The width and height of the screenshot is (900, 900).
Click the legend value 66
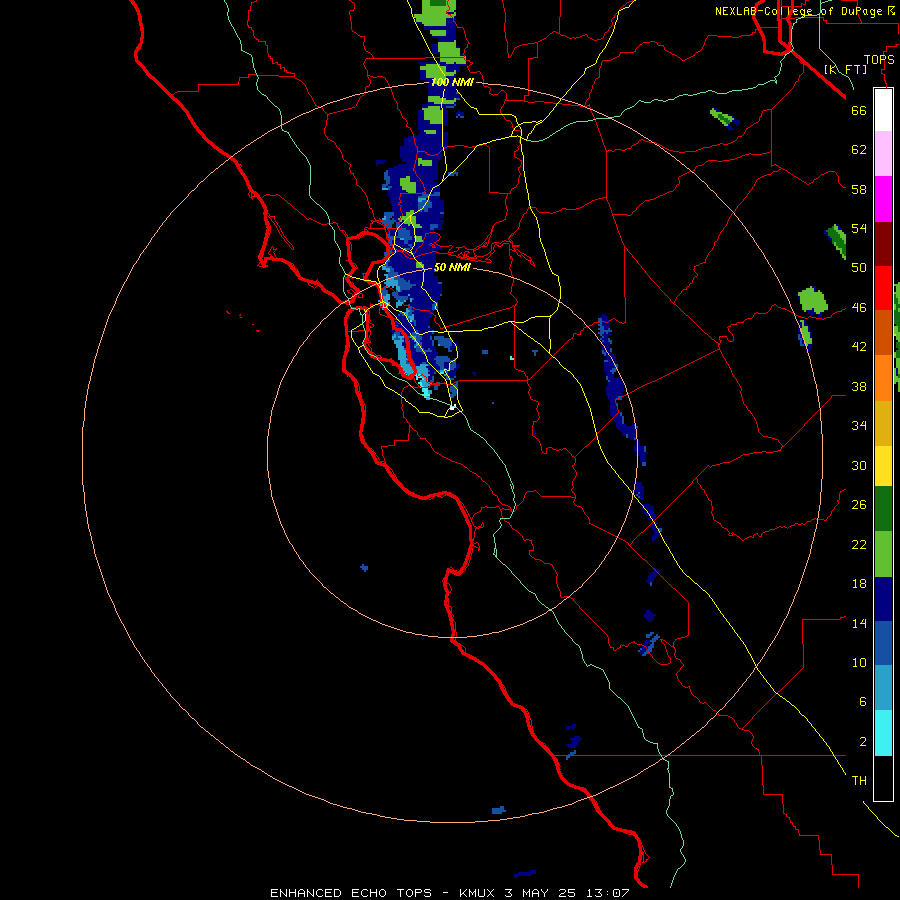coord(859,110)
